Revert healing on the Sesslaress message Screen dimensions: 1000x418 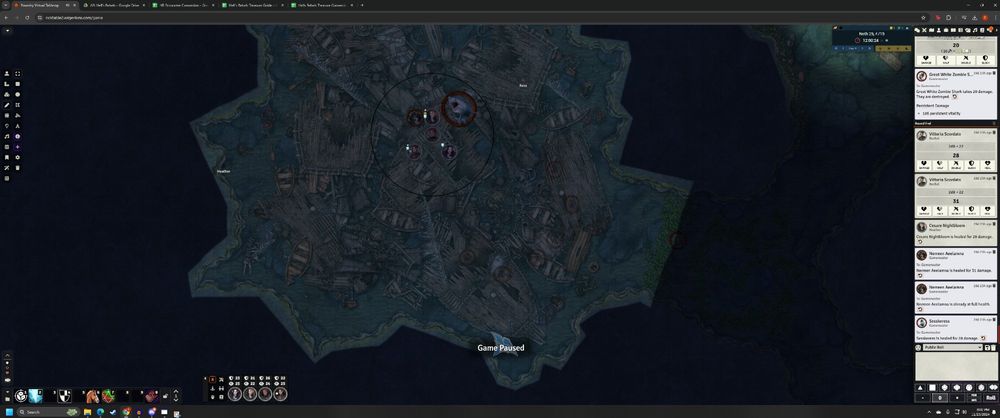[983, 337]
